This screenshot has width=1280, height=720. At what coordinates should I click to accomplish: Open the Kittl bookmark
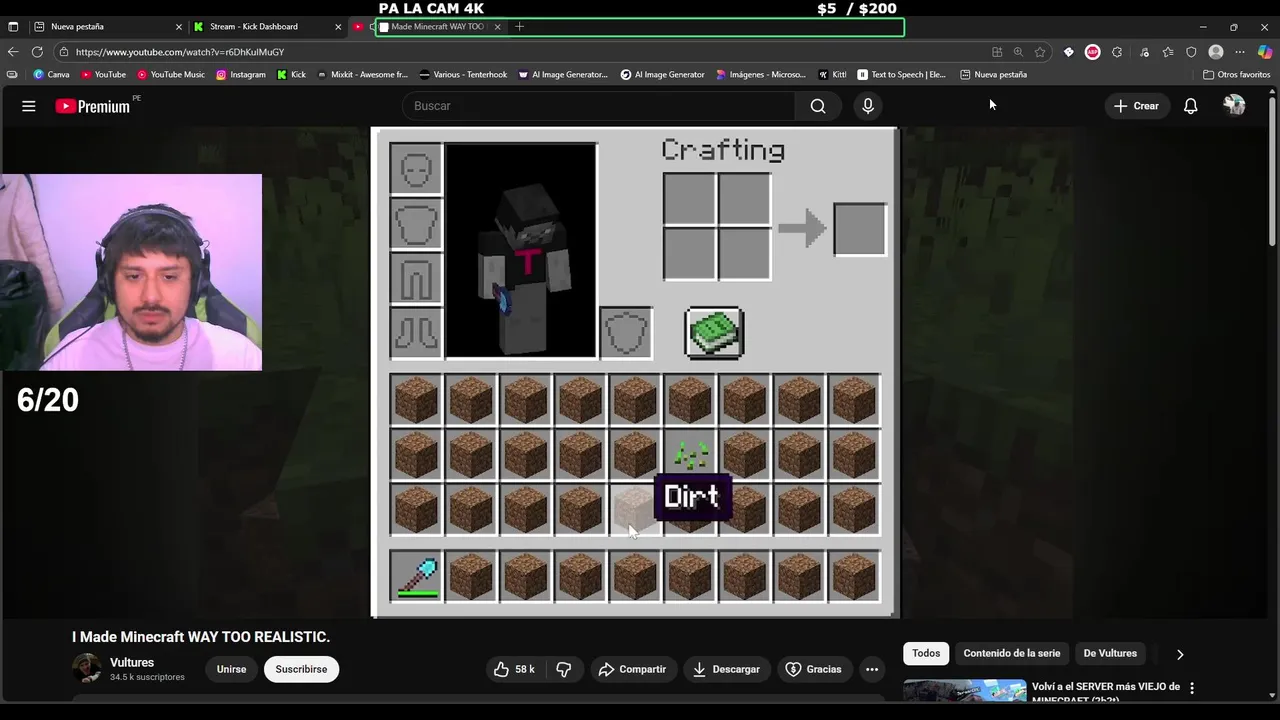coord(832,74)
